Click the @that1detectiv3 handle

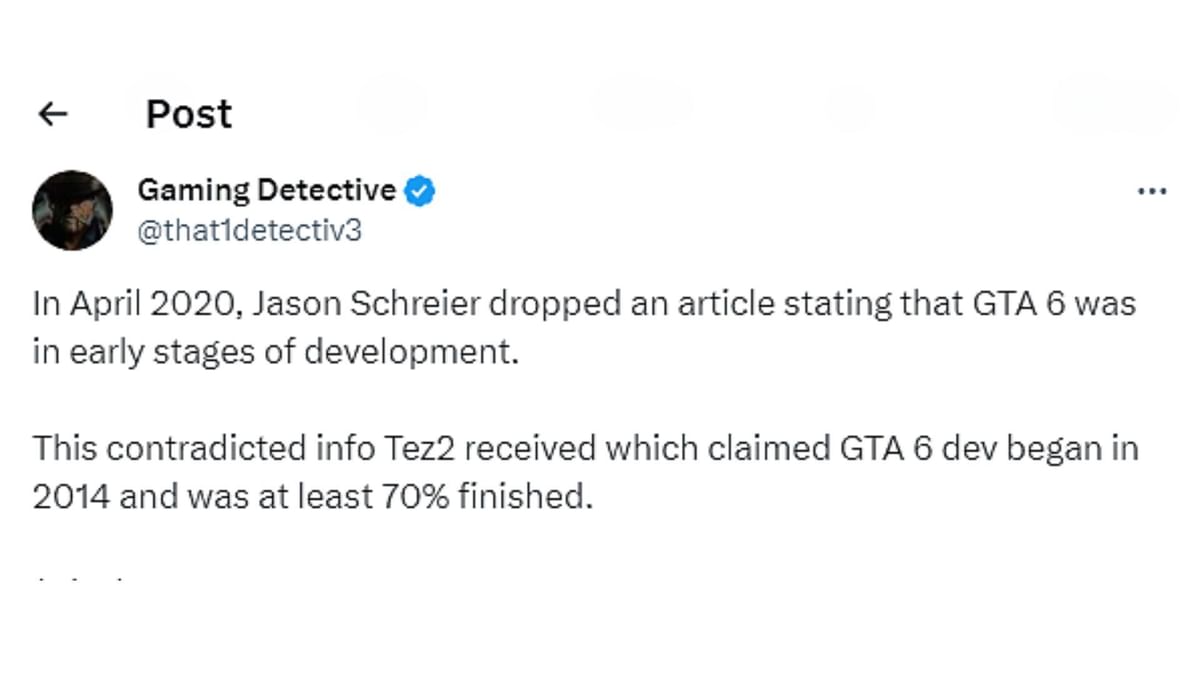(x=250, y=230)
